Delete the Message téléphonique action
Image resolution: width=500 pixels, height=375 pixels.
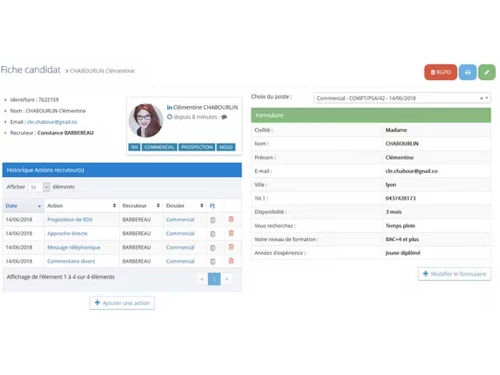pos(231,247)
